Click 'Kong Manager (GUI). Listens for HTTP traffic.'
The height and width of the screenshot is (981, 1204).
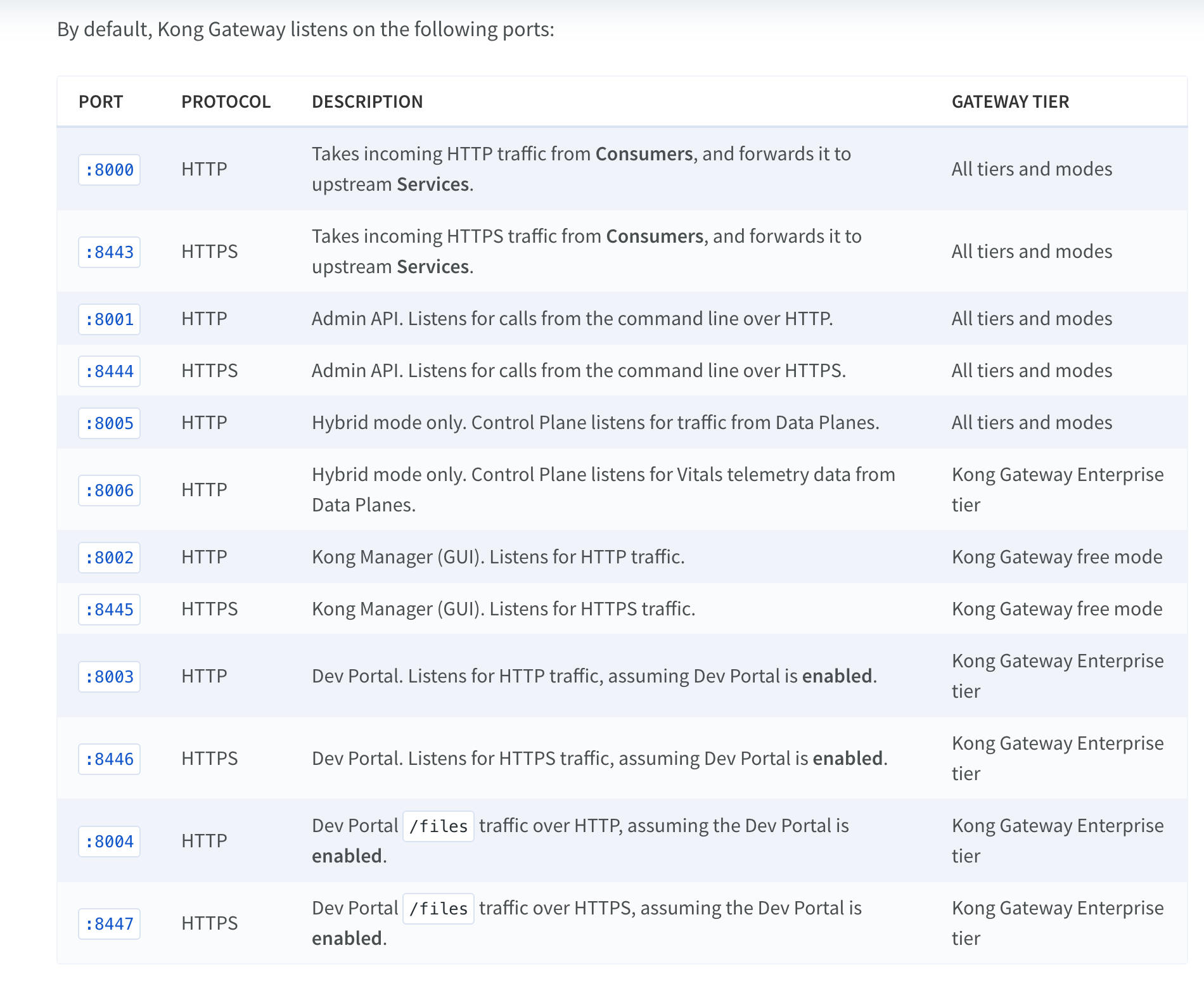coord(498,557)
